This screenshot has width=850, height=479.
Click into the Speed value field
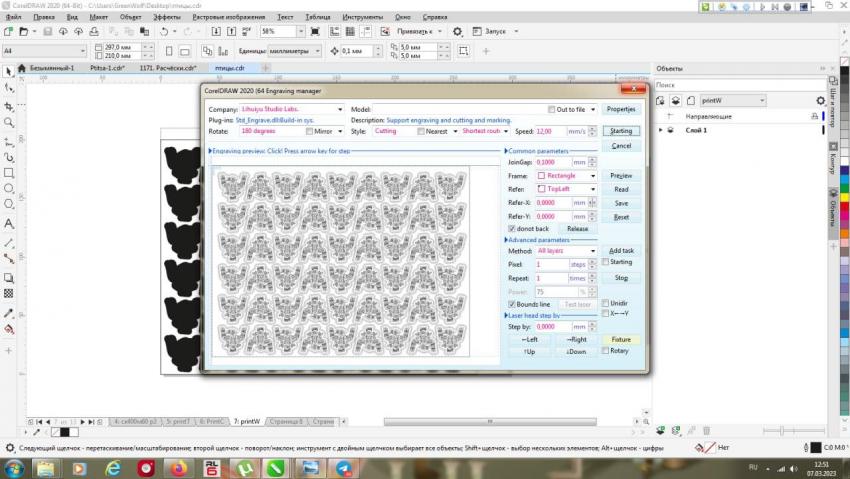pos(550,131)
